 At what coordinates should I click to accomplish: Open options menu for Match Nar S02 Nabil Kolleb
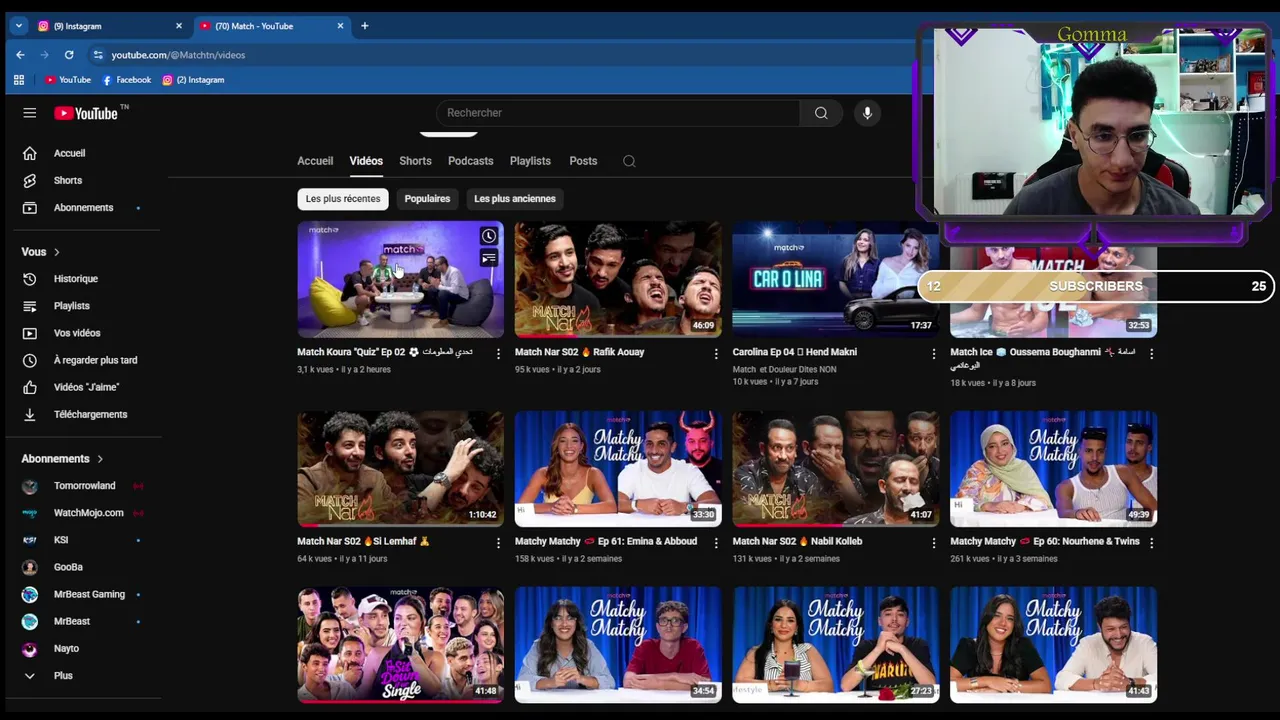(934, 543)
